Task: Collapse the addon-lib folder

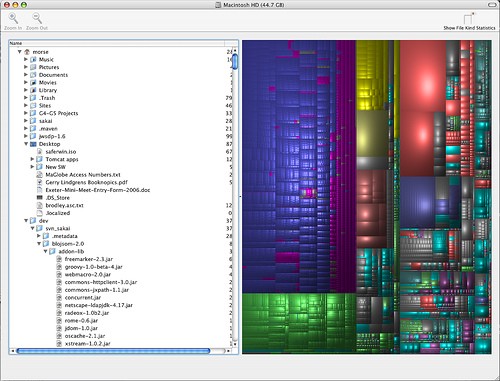Action: [46, 251]
